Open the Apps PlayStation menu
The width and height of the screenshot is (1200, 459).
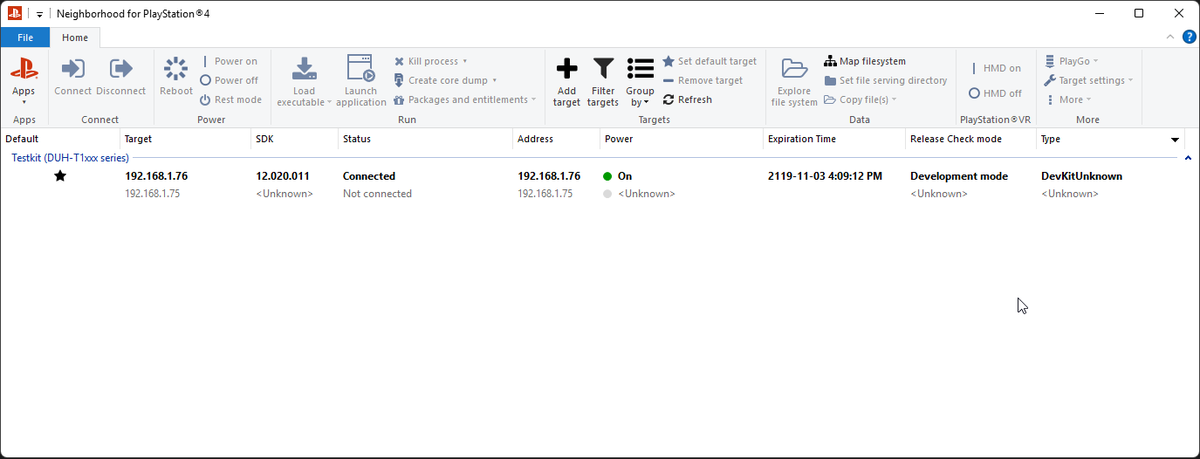point(24,80)
